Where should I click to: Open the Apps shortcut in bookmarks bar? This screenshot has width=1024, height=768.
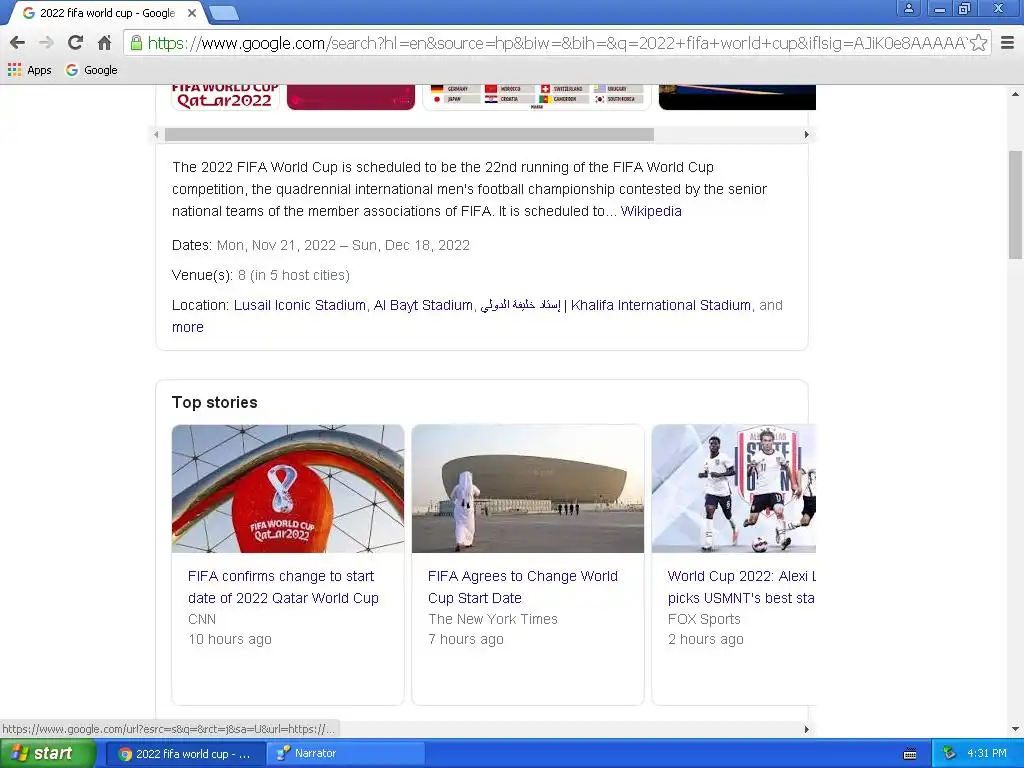tap(29, 70)
